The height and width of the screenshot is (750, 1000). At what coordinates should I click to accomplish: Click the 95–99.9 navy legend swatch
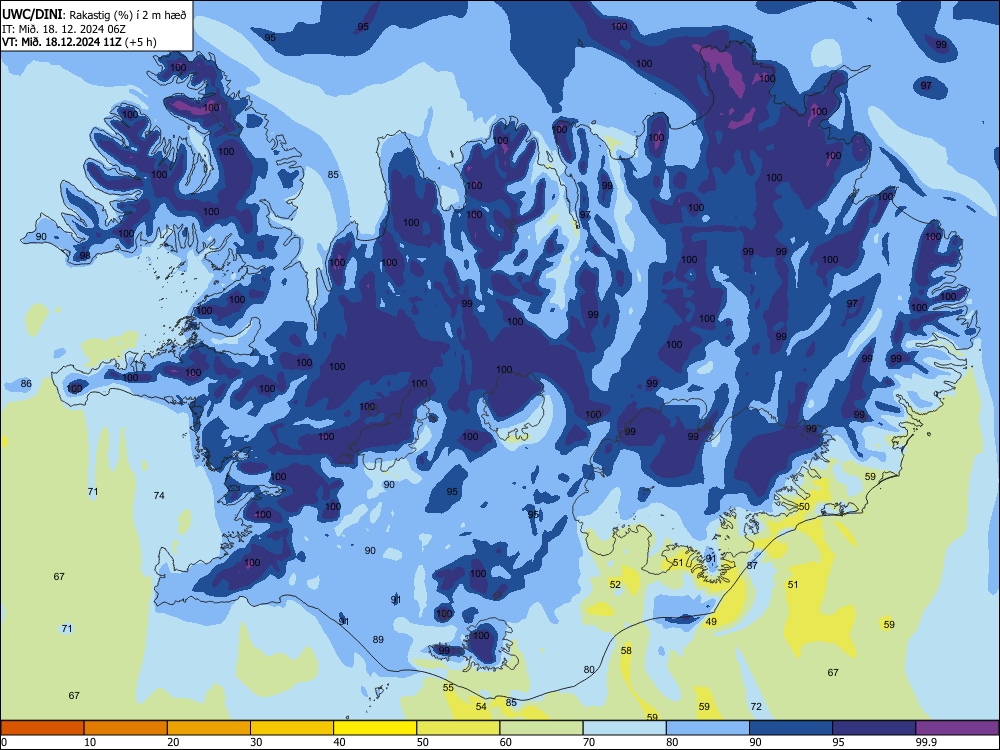tap(874, 728)
